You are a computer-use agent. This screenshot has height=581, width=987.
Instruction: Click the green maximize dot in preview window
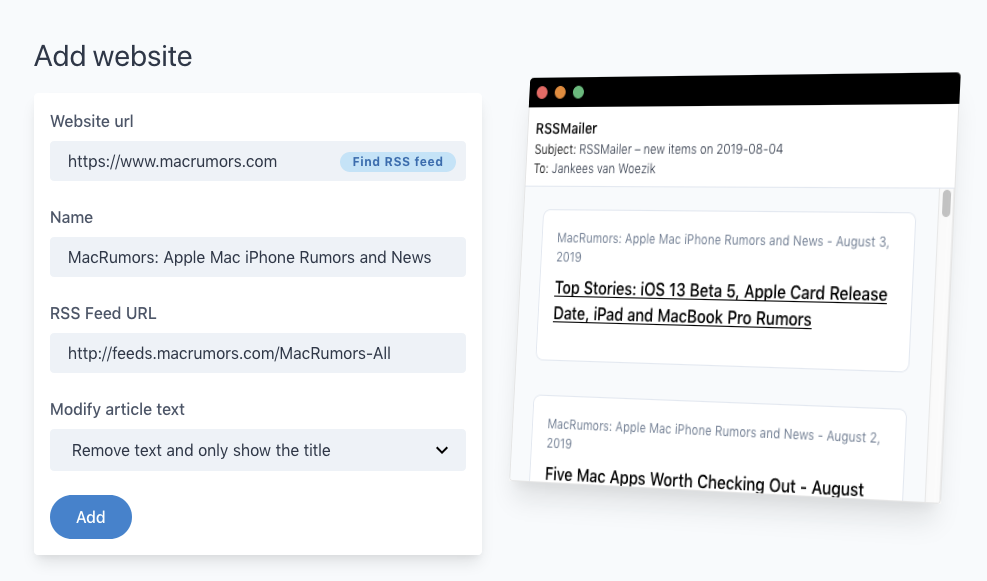coord(578,93)
